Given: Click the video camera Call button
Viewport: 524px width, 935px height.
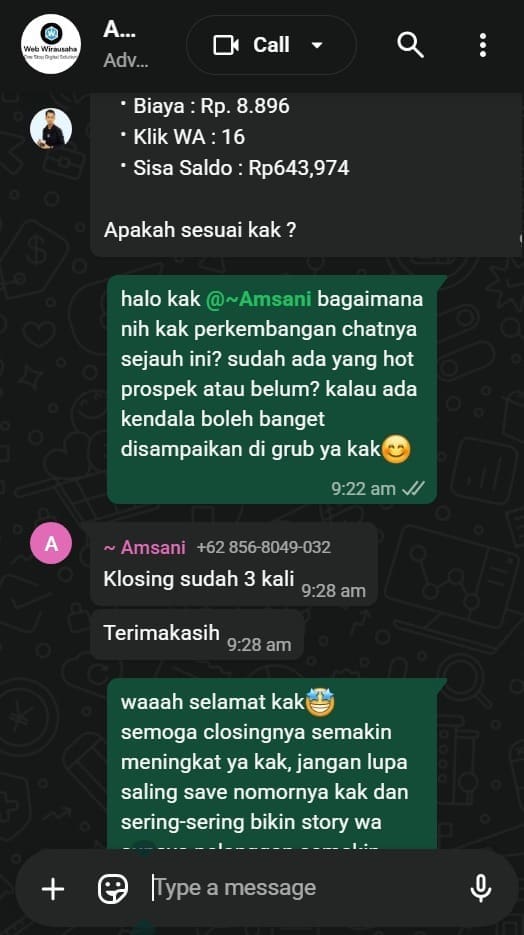Looking at the screenshot, I should point(252,45).
